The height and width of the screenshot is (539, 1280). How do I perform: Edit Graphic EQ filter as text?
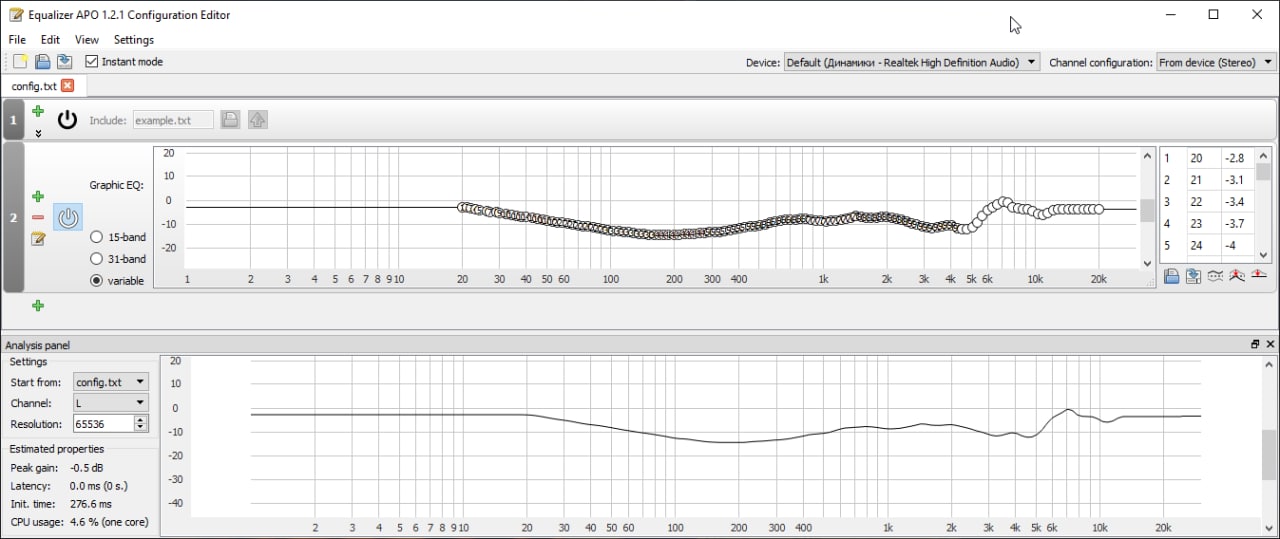[x=38, y=238]
